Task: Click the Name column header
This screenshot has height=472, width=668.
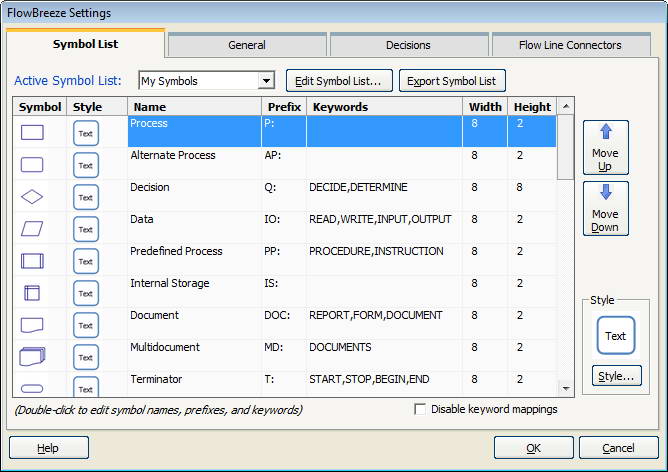Action: [194, 106]
